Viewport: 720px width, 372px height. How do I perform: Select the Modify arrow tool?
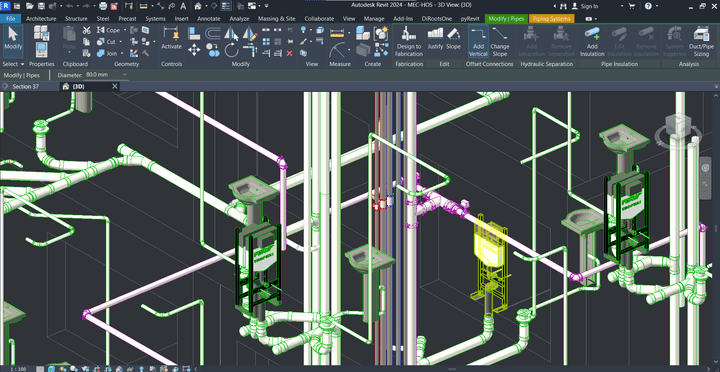13,39
